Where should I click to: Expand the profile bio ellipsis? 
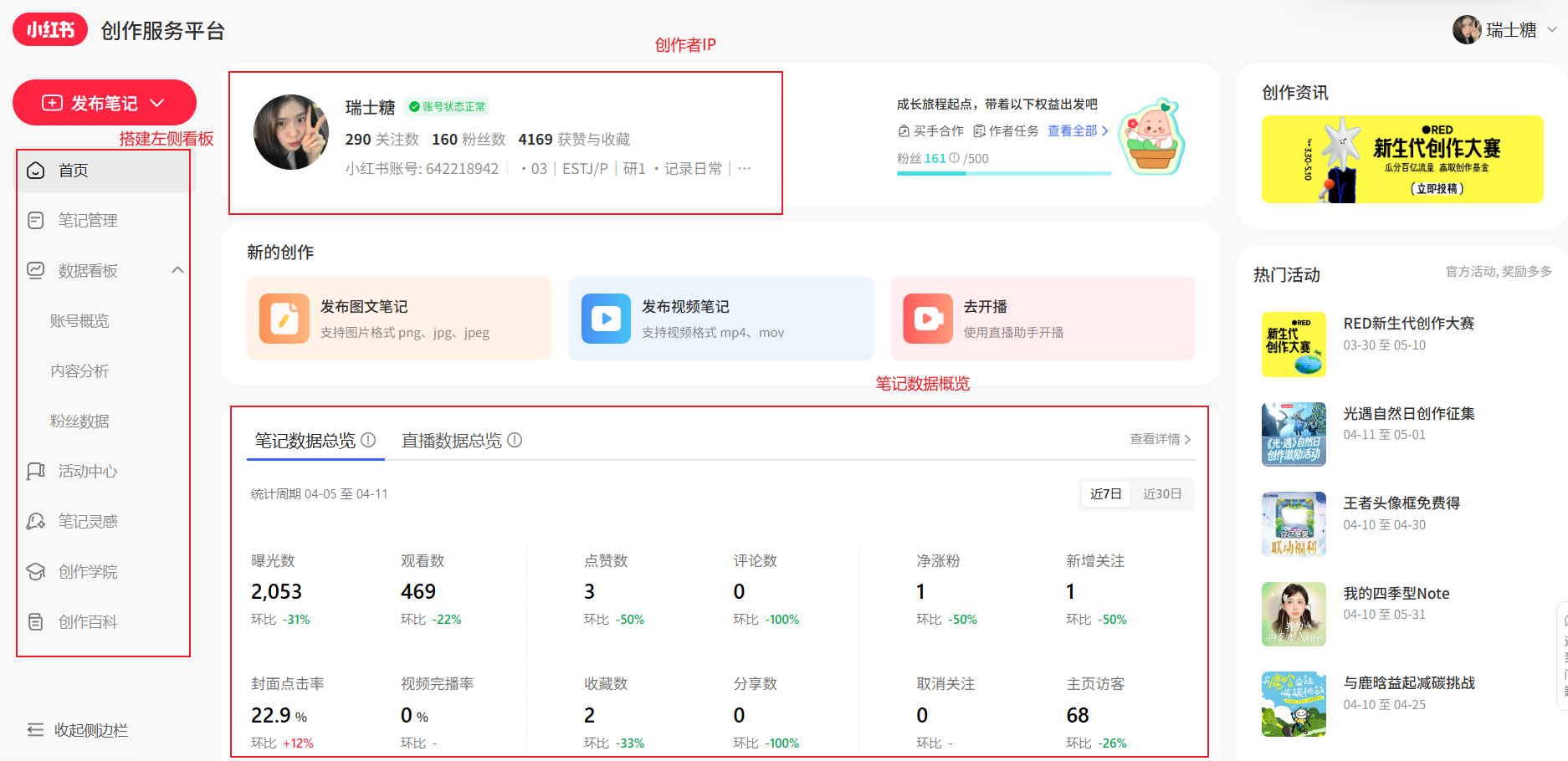pos(745,169)
